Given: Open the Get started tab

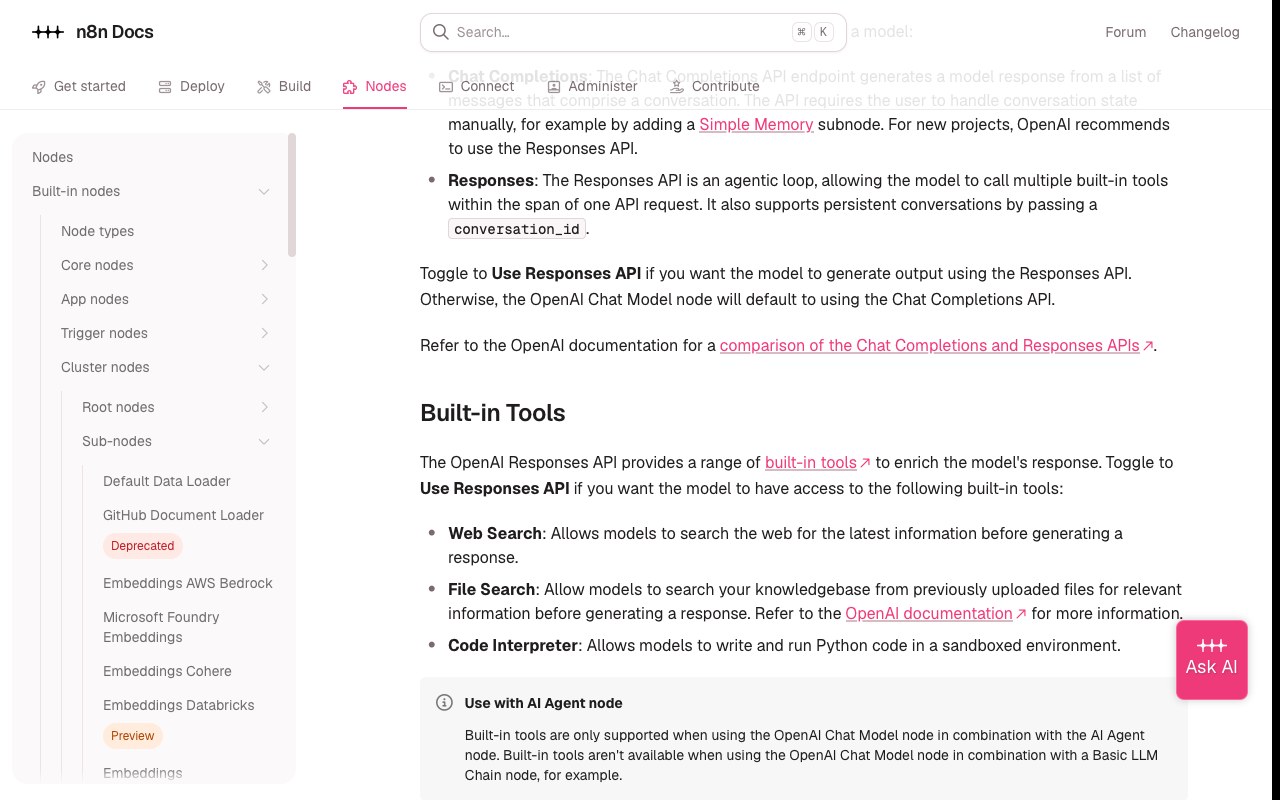Looking at the screenshot, I should pos(79,87).
